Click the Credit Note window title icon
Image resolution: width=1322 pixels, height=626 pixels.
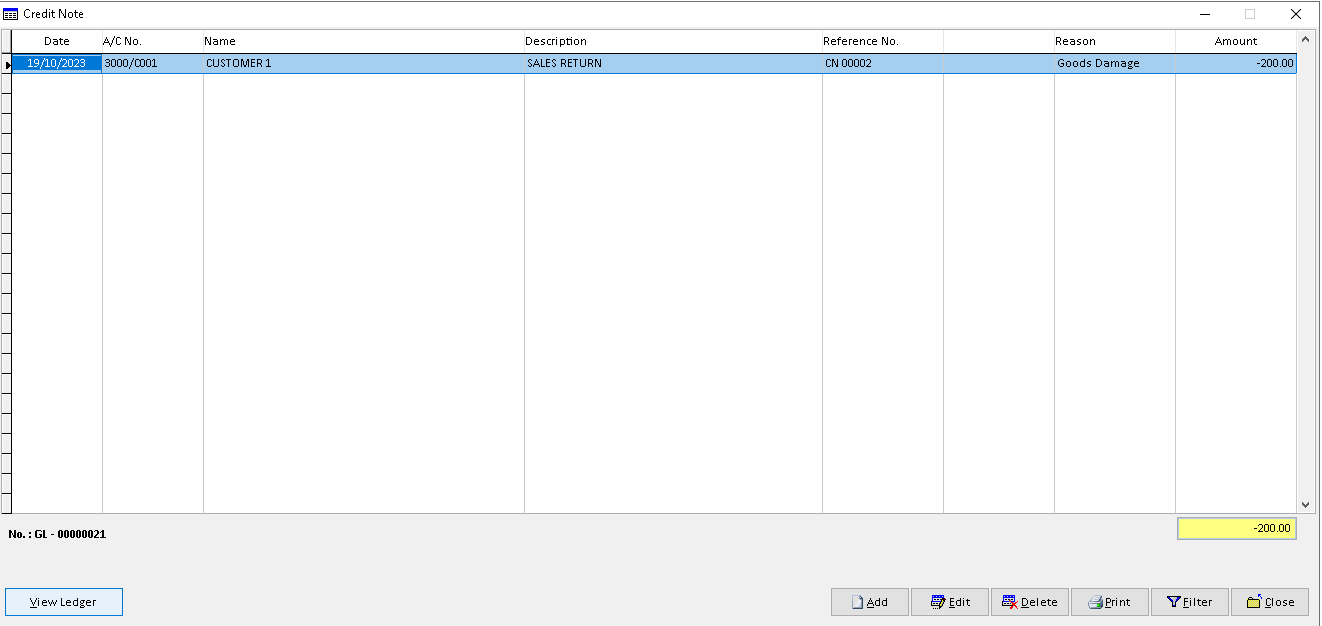(11, 14)
